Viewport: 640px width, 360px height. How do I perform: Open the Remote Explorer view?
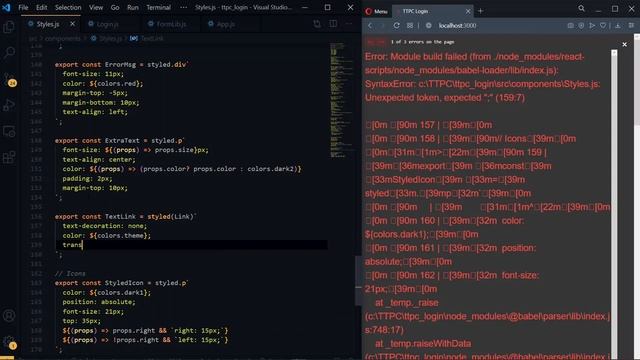click(9, 131)
